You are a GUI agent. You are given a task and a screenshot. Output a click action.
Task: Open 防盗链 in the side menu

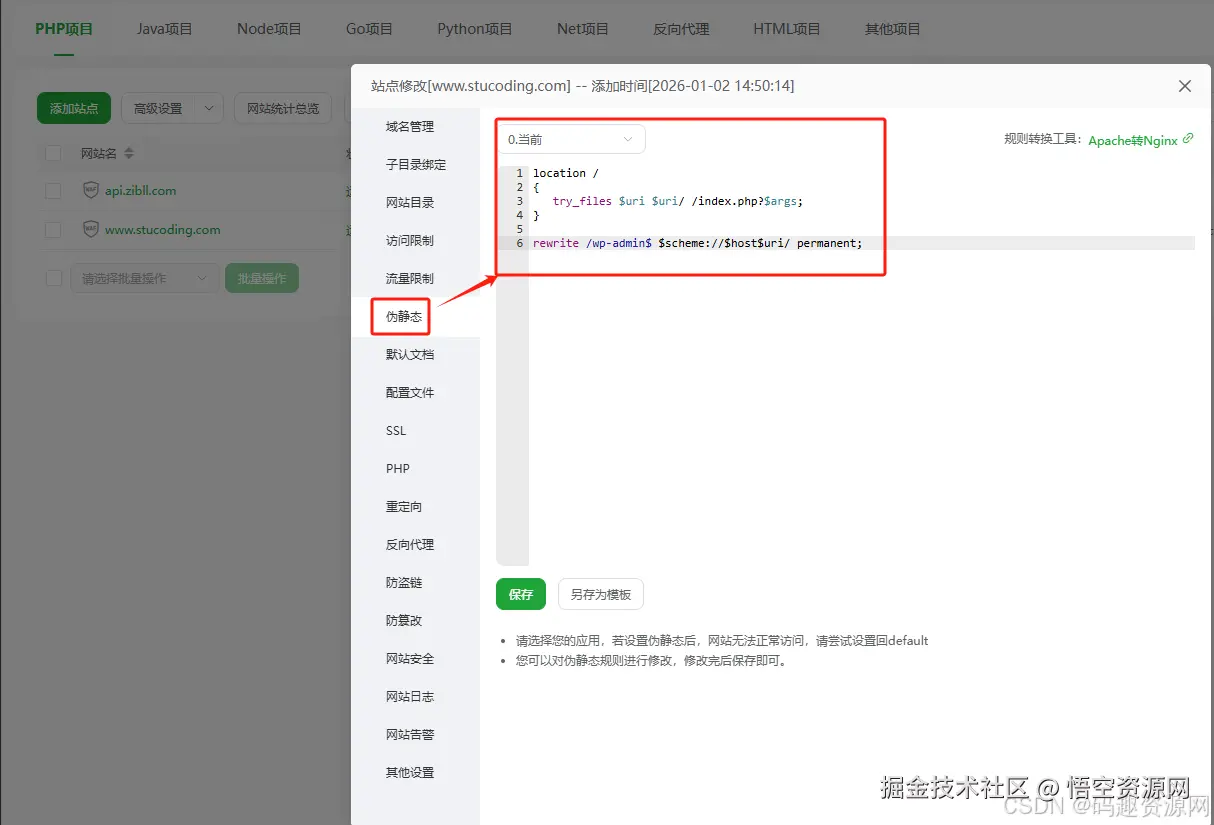click(404, 583)
